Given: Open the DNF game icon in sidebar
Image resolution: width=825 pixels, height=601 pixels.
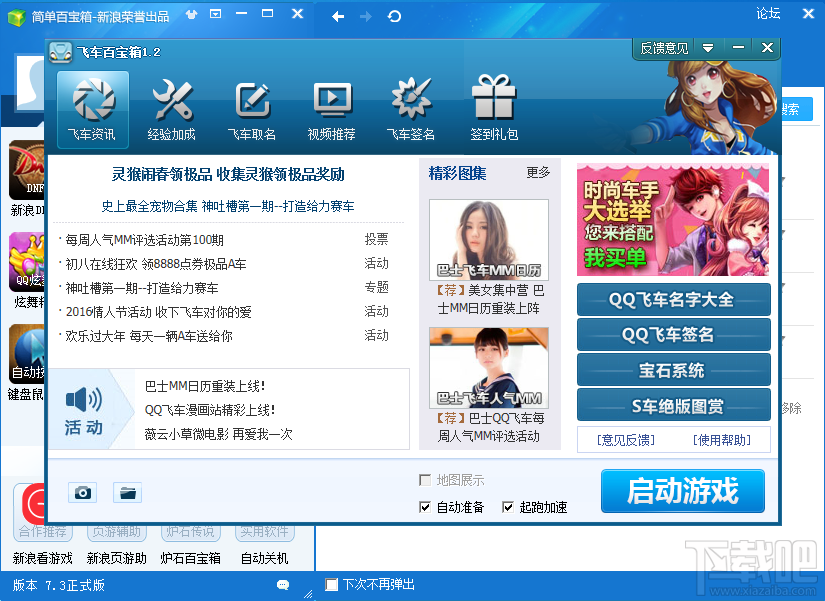Looking at the screenshot, I should tap(27, 170).
